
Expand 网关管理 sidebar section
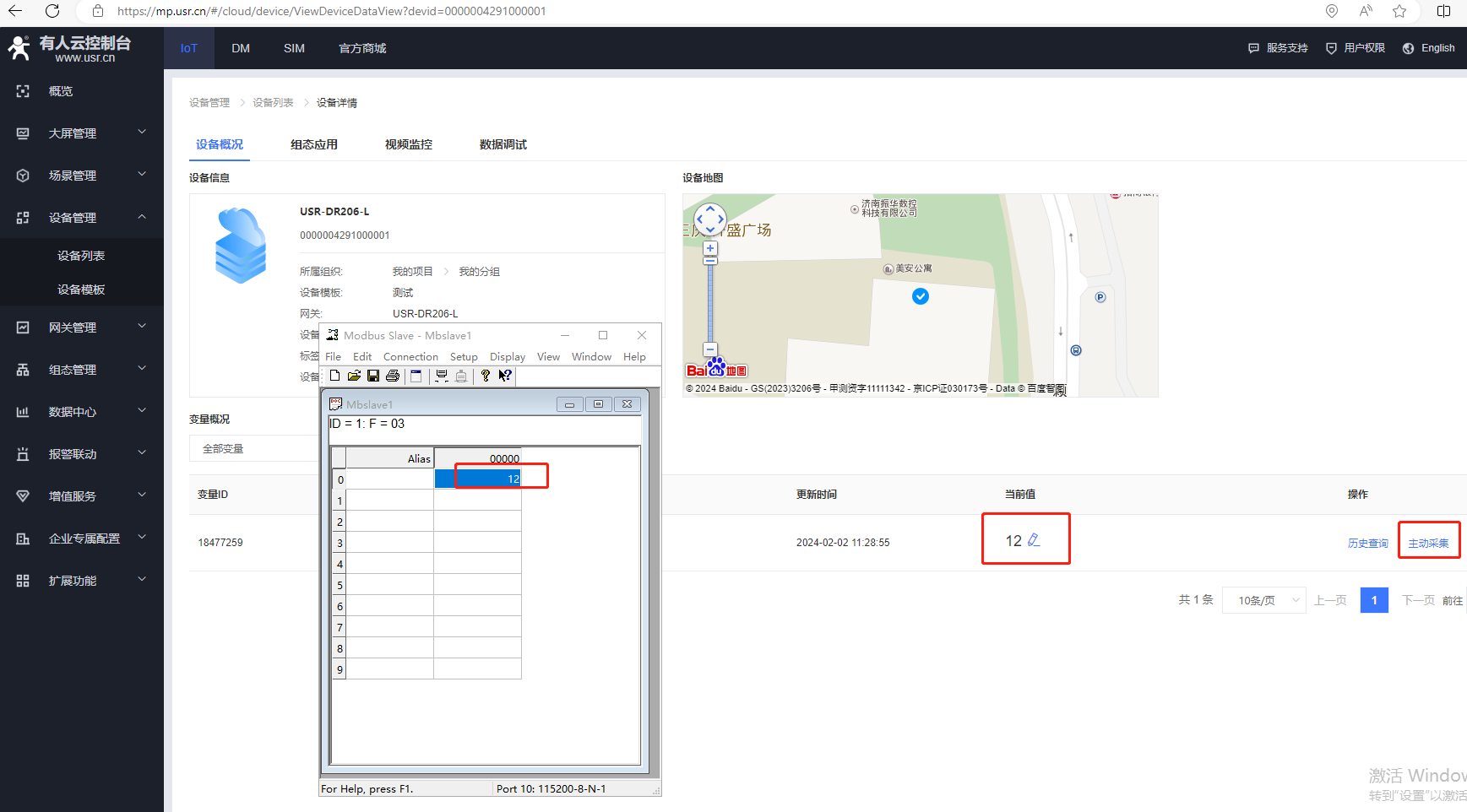pos(82,327)
